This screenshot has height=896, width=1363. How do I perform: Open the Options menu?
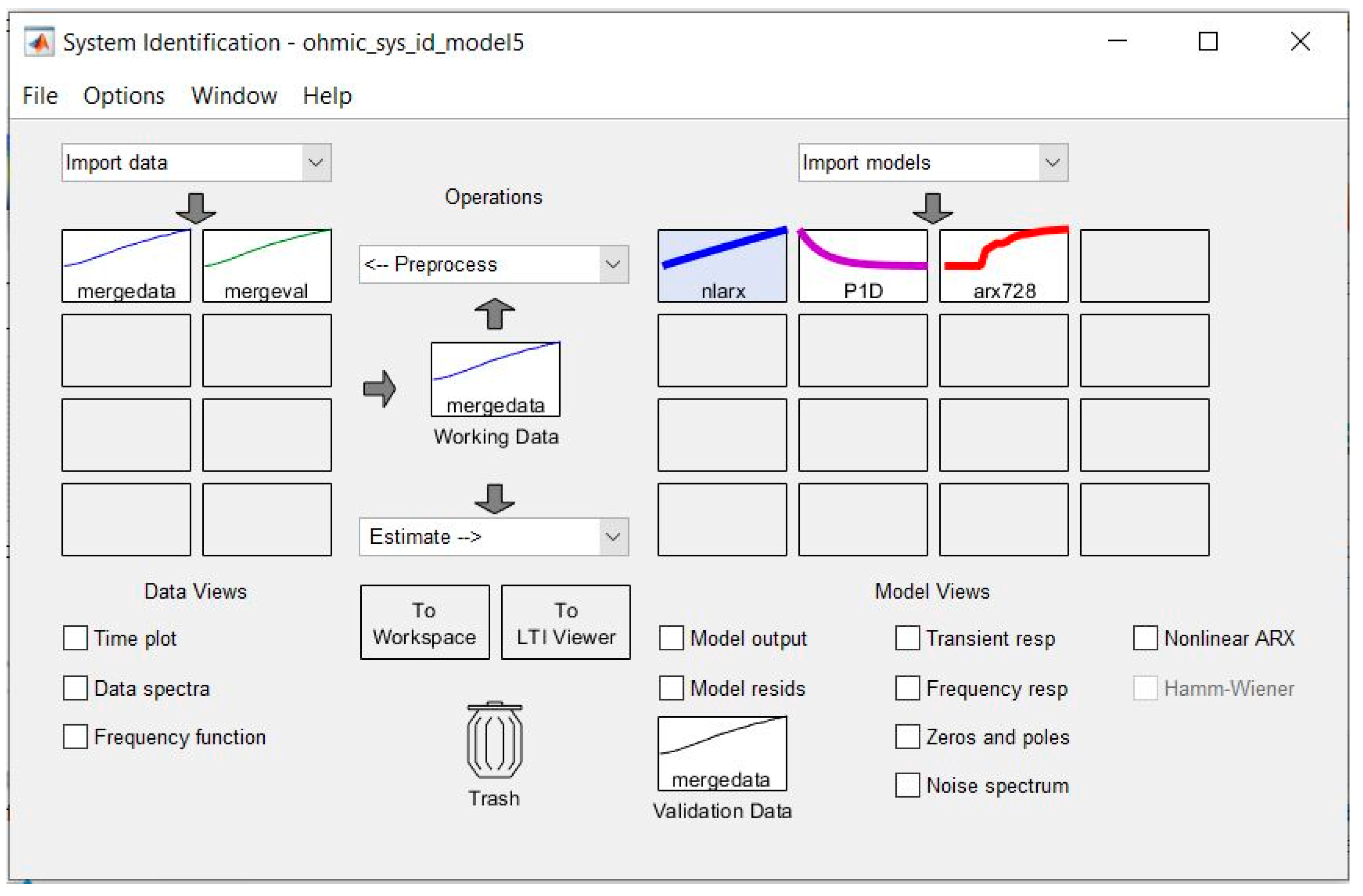pyautogui.click(x=124, y=95)
